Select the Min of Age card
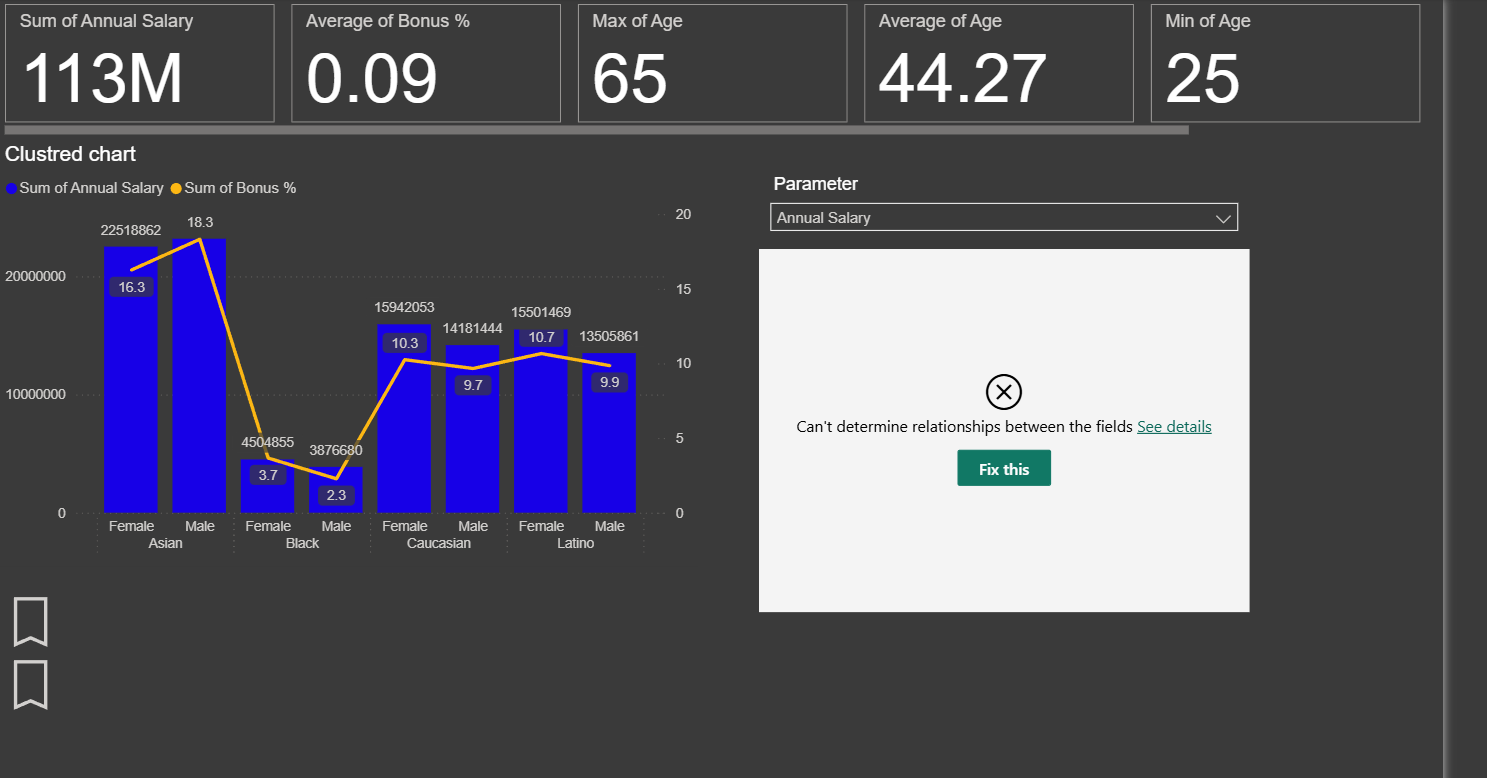 1285,63
